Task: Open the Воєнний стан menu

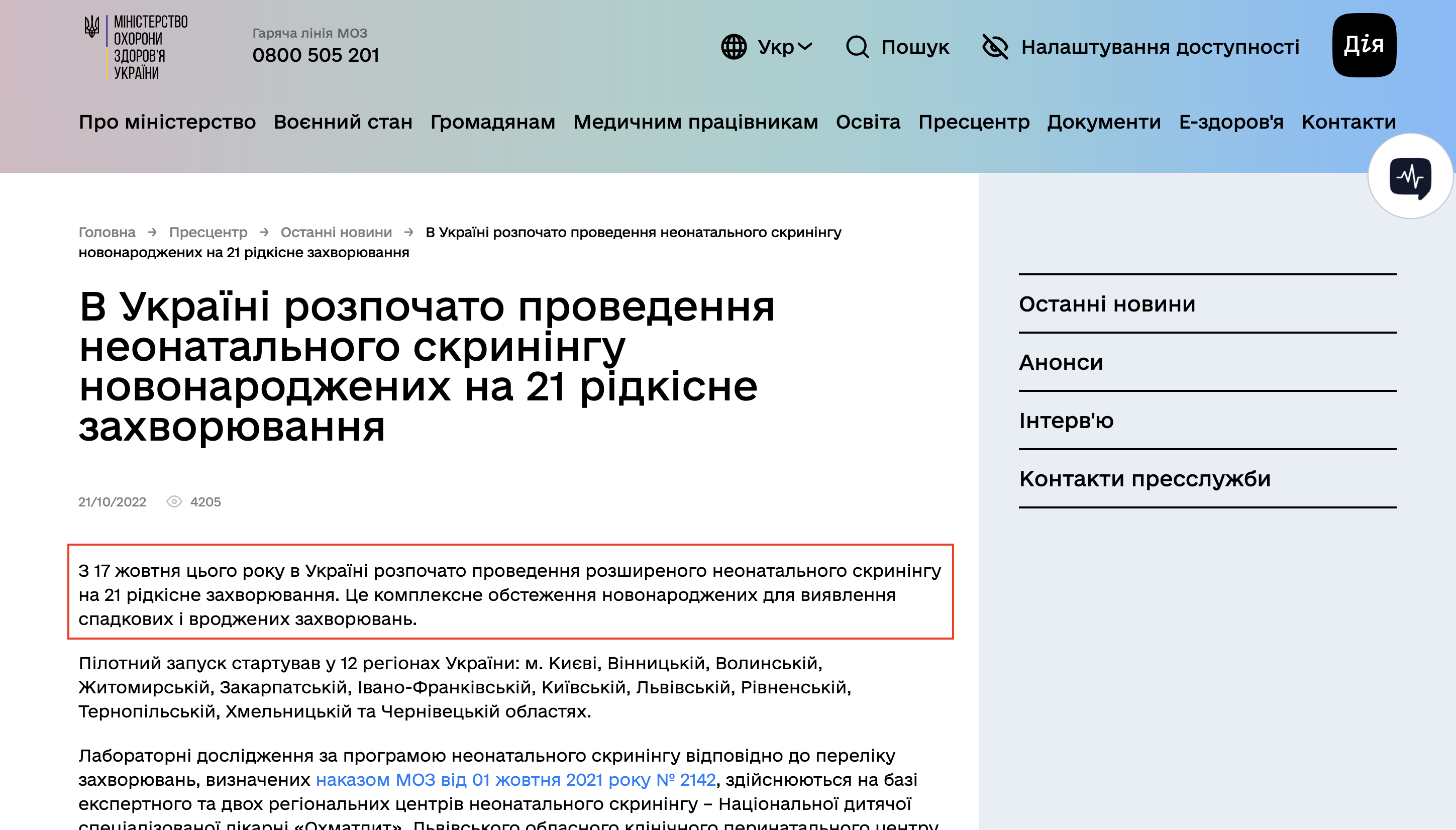Action: [344, 122]
